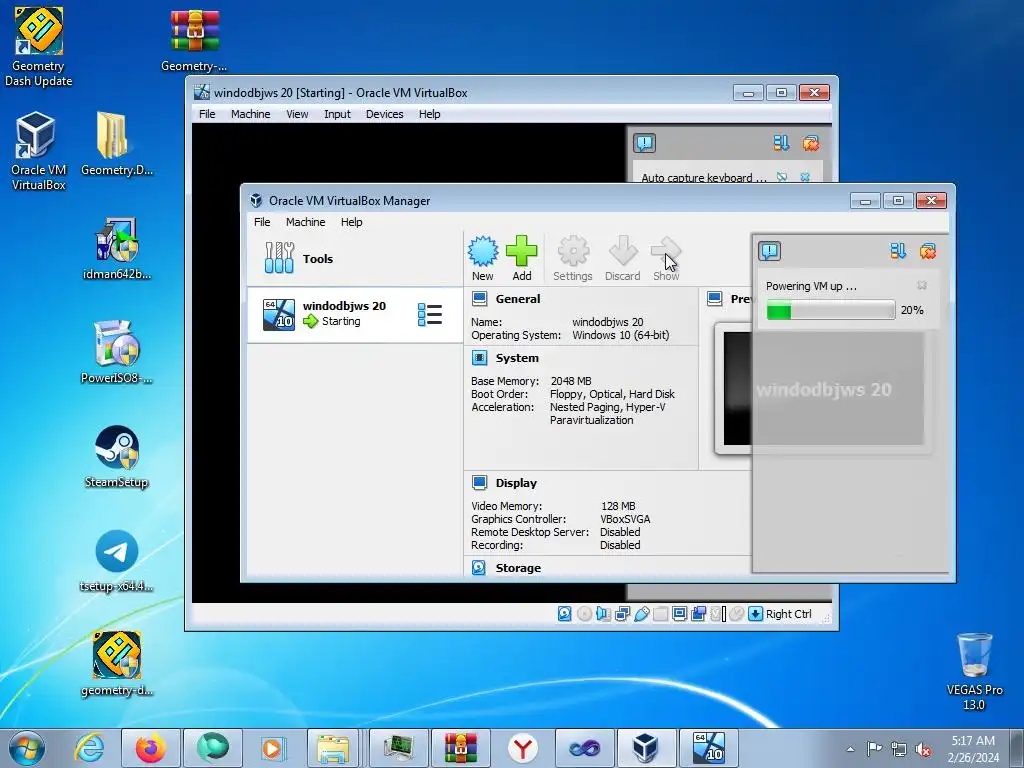Switch to VirtualBox Manager taskbar button
Screen dimensions: 1024x768
coord(645,748)
